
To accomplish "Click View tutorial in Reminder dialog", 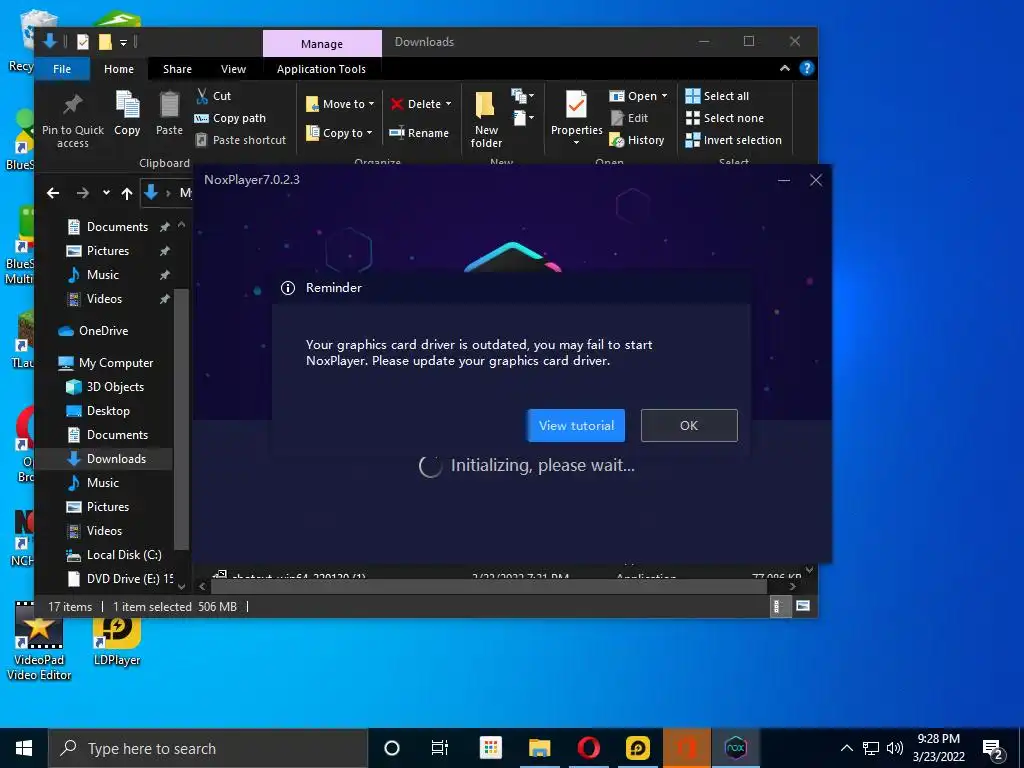I will pos(576,425).
